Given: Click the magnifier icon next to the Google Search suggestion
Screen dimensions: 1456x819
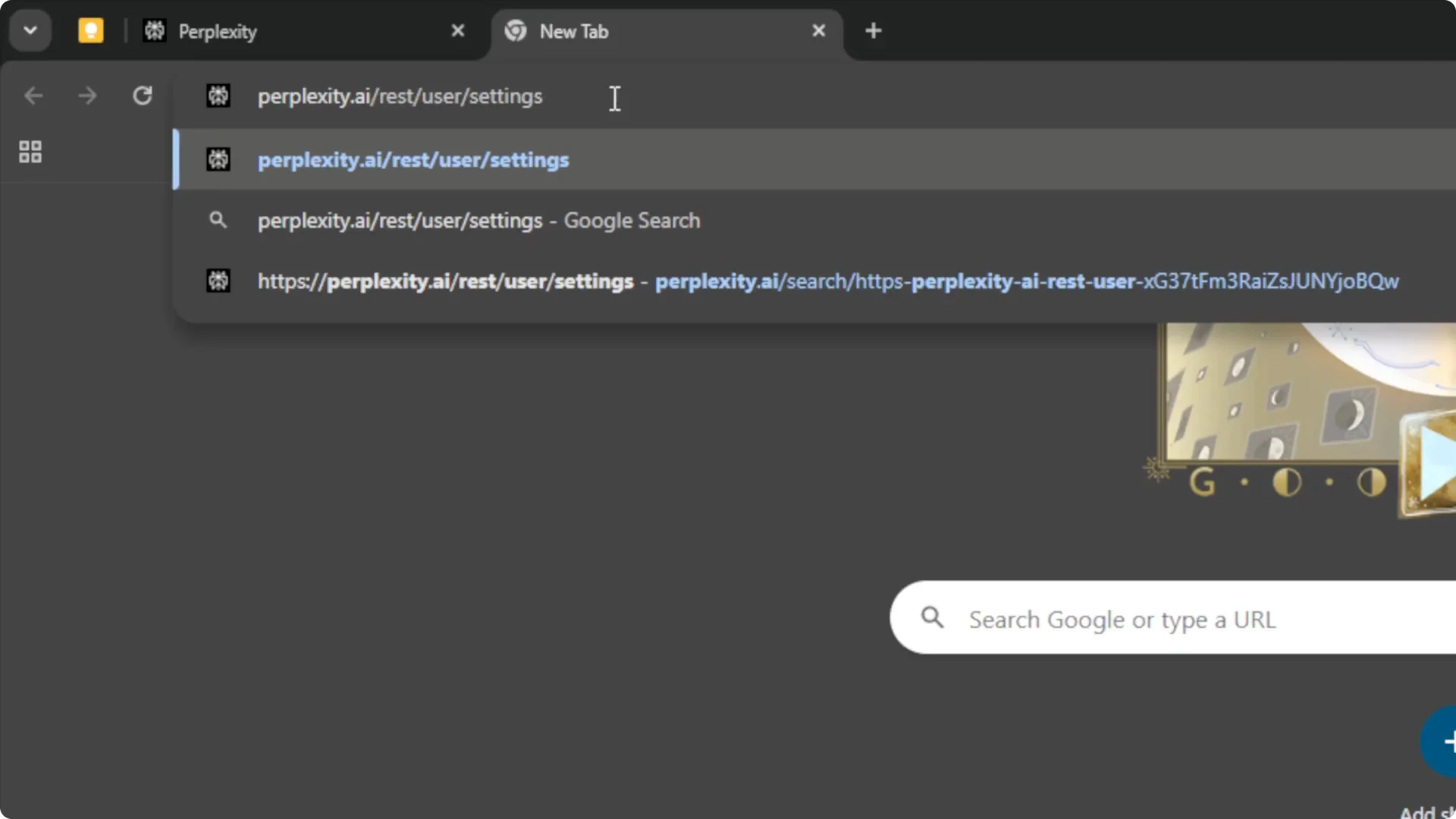Looking at the screenshot, I should [x=218, y=220].
